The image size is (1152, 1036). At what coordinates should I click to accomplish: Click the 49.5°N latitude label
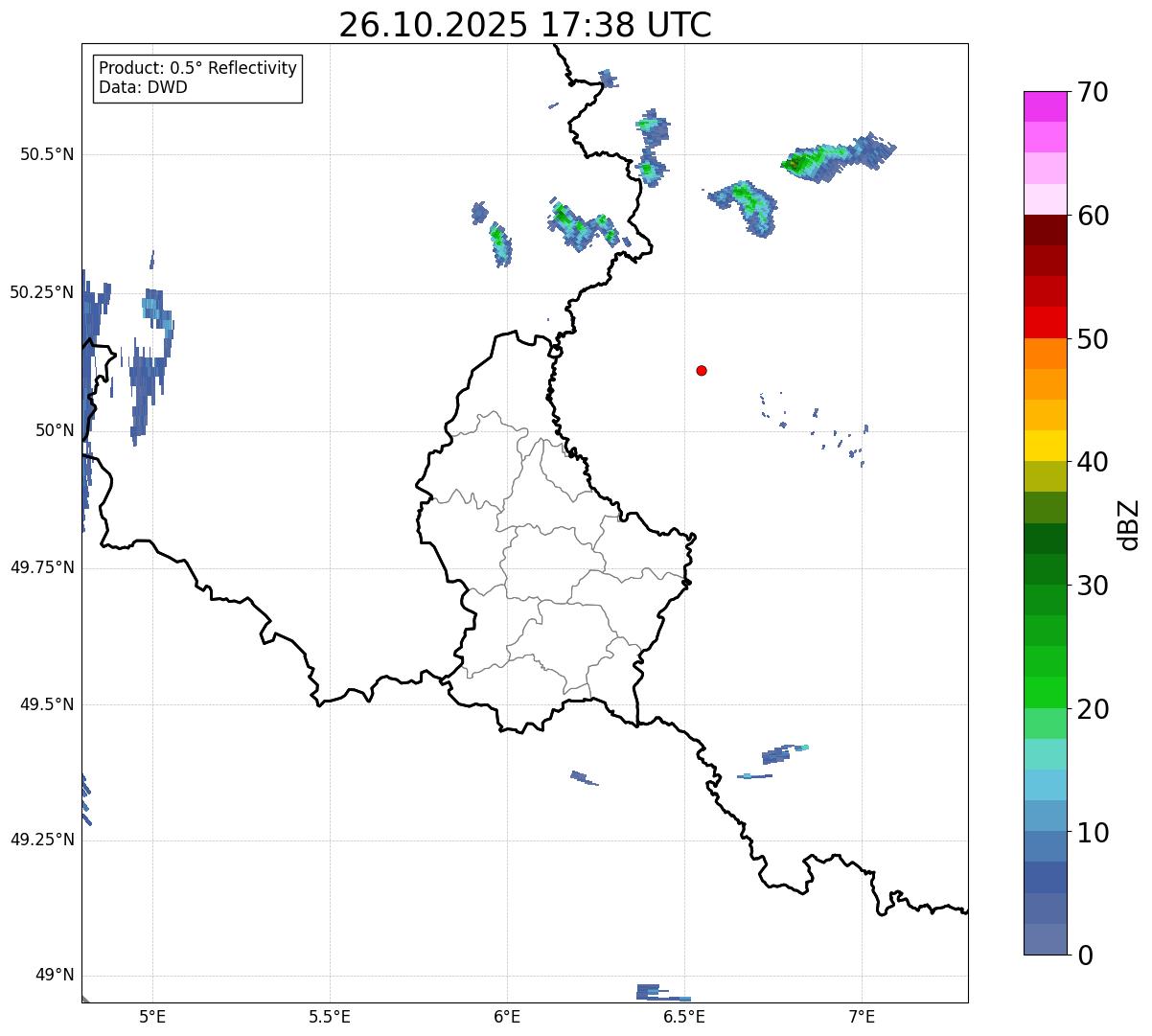[46, 704]
